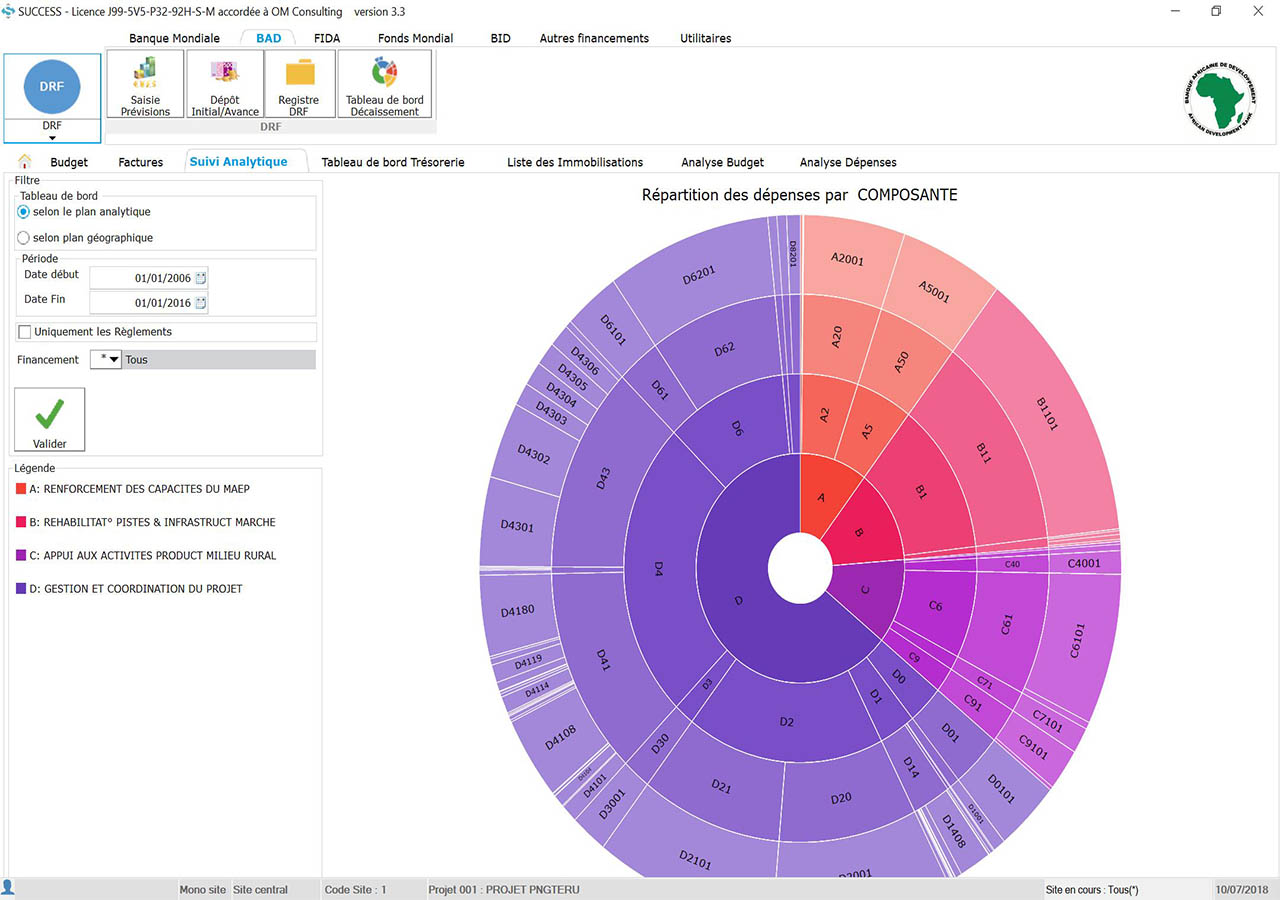
Task: Click the innermost D chart segment
Action: click(x=738, y=600)
